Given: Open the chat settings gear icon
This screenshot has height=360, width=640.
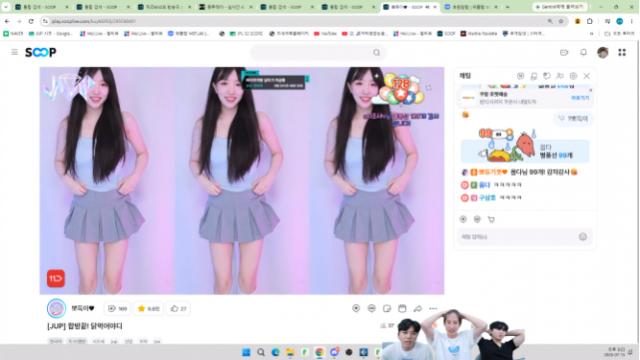Looking at the screenshot, I should click(573, 76).
